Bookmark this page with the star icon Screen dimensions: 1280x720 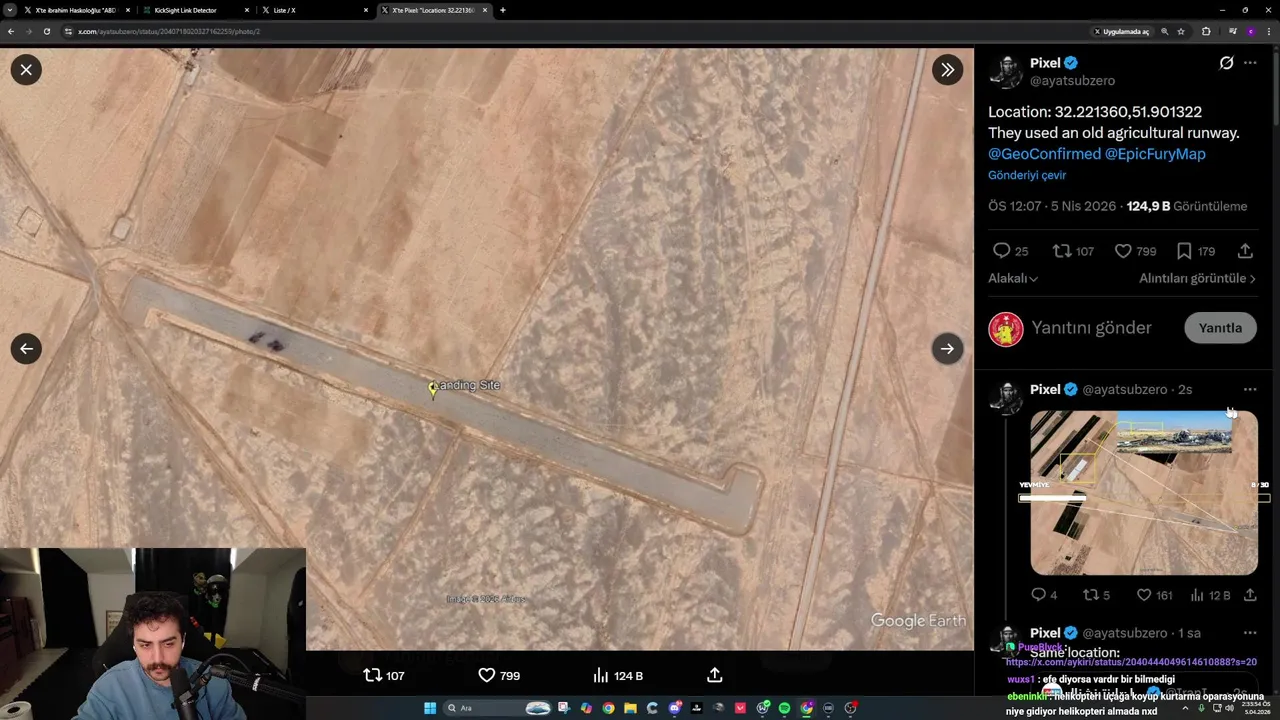pos(1181,31)
